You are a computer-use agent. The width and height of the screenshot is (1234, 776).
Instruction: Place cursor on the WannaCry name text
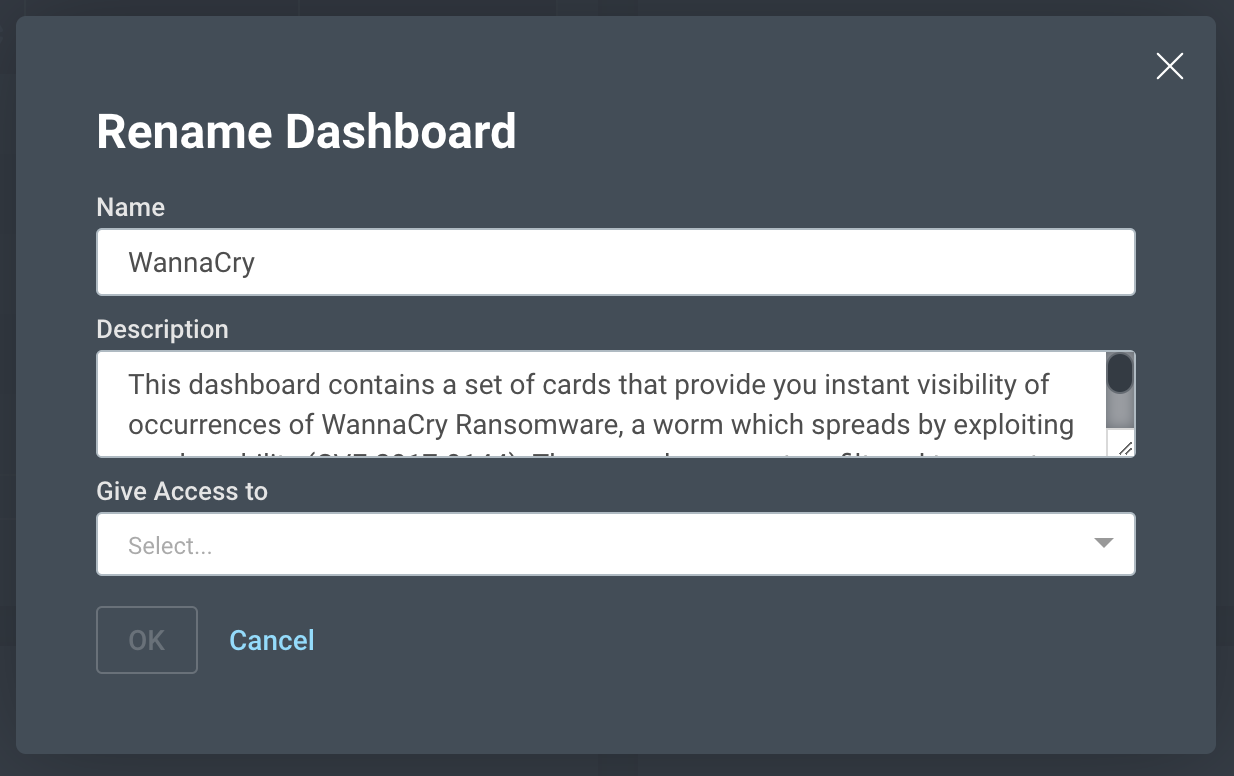[x=191, y=263]
